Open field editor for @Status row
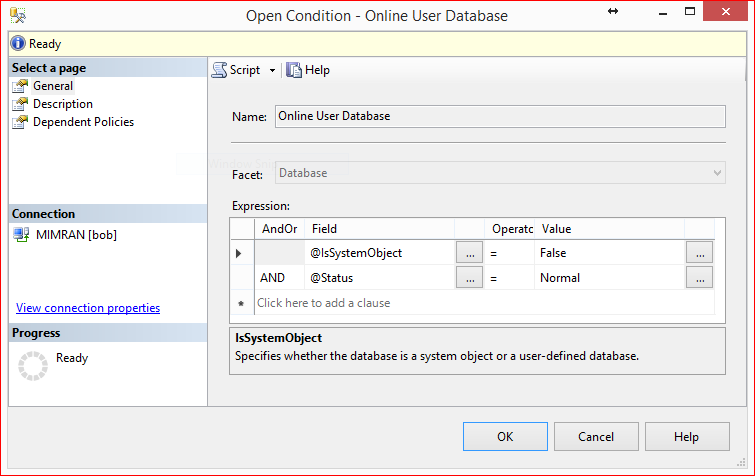This screenshot has height=476, width=755. (468, 278)
